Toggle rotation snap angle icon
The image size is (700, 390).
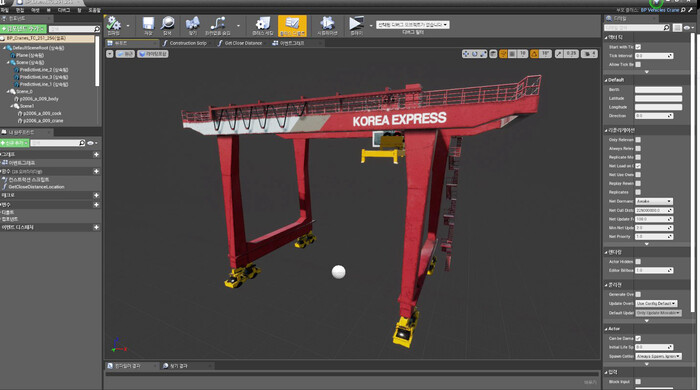[x=534, y=54]
